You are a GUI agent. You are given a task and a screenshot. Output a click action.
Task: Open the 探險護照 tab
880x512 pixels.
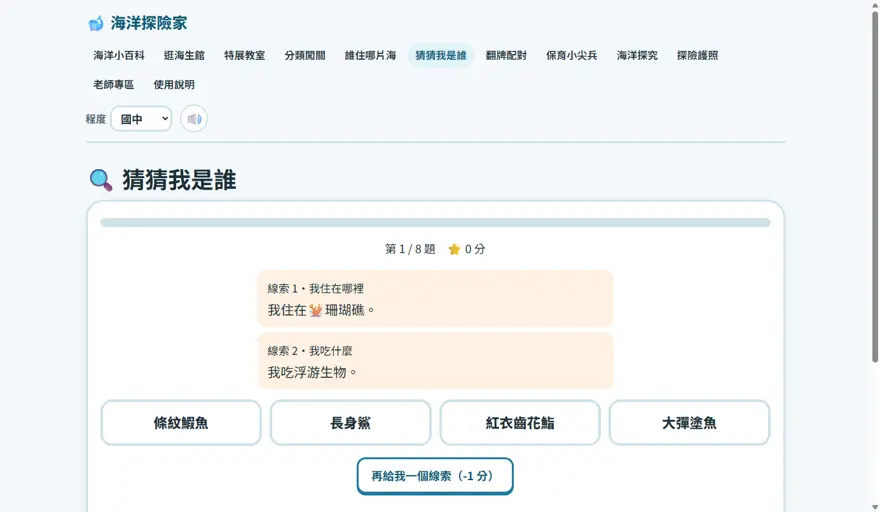pos(697,55)
